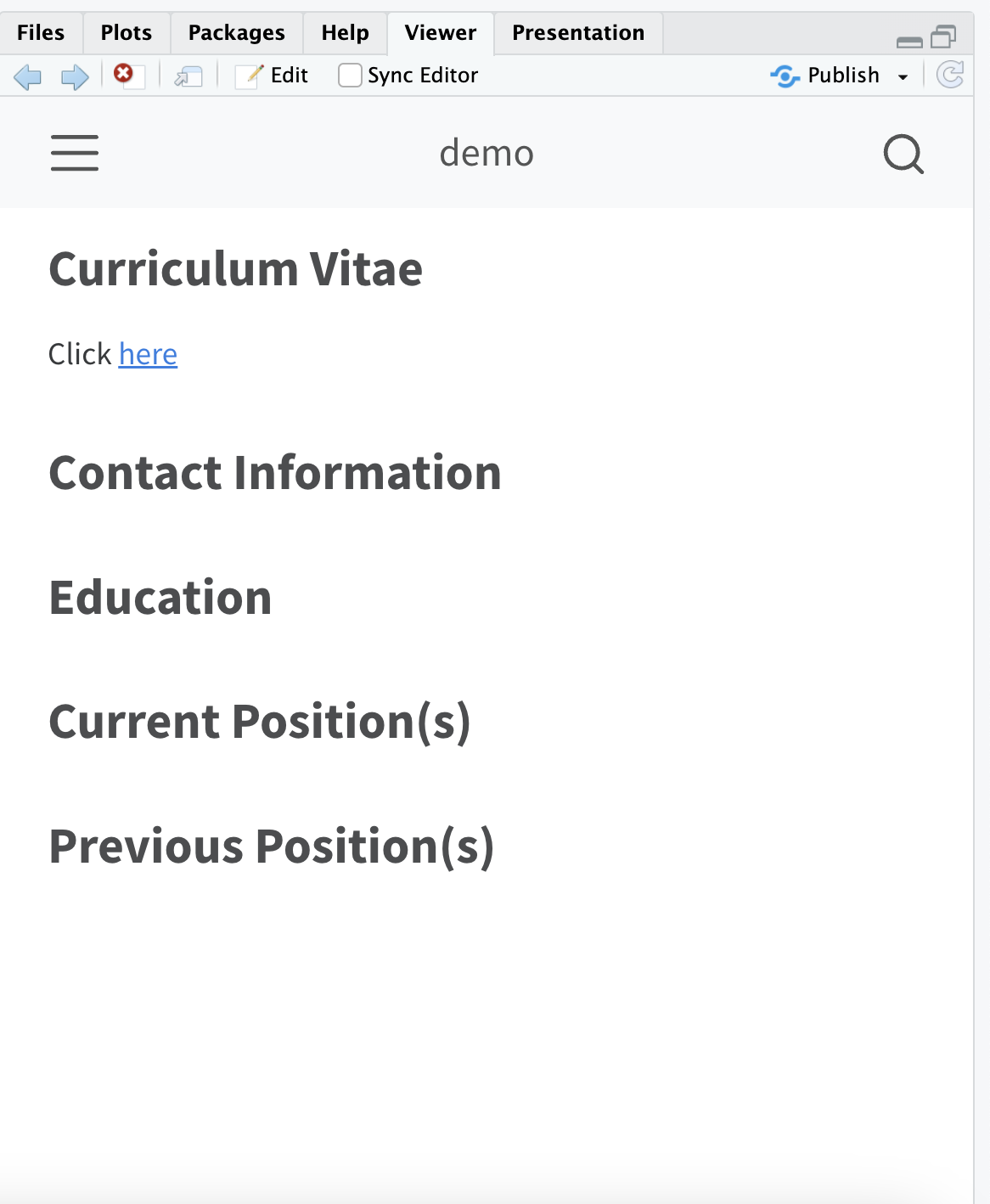The image size is (990, 1204).
Task: Minimize the Viewer pane
Action: 909,41
